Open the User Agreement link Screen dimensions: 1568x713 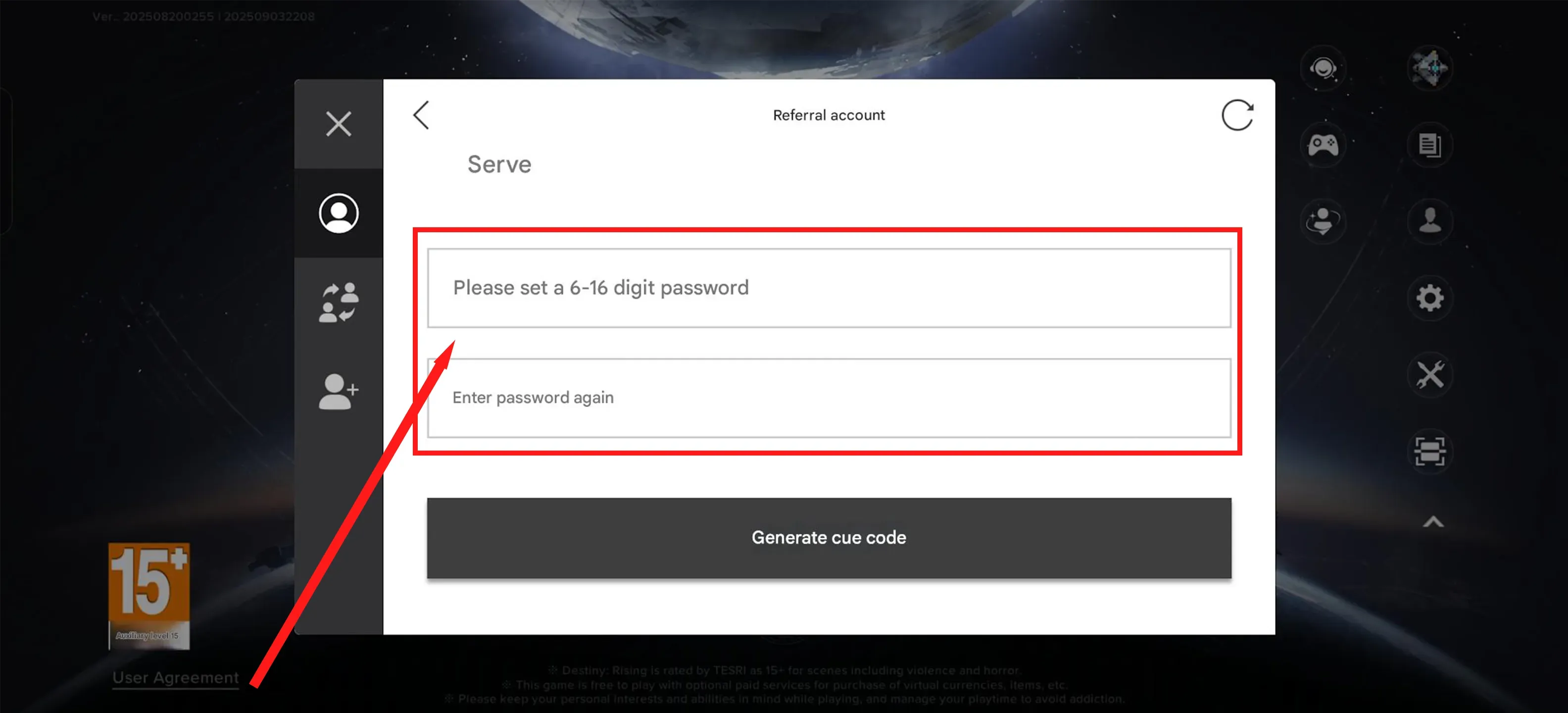(175, 677)
